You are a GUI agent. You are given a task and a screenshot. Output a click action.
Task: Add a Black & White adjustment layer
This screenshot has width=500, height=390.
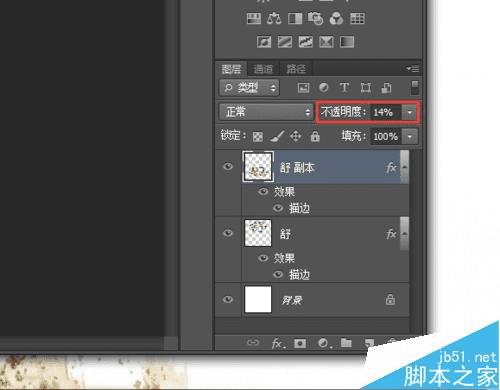coord(295,18)
